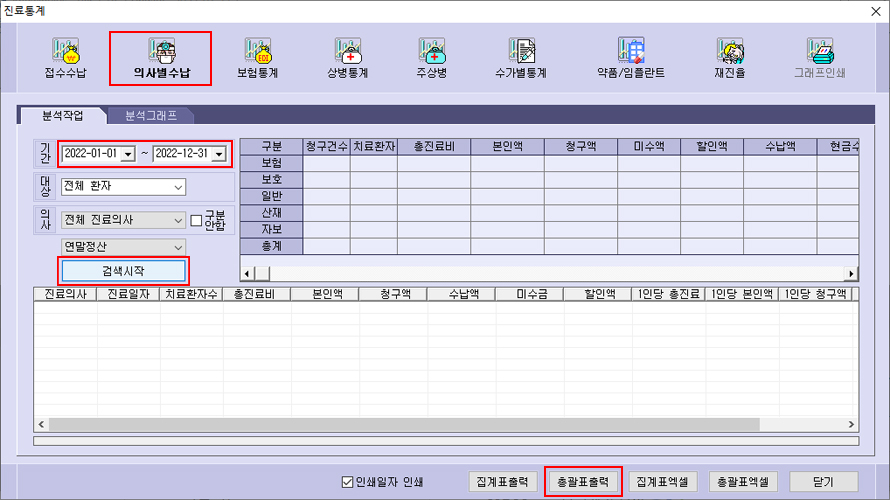Image resolution: width=890 pixels, height=500 pixels.
Task: Open the 주상병 statistics icon
Action: [x=434, y=57]
